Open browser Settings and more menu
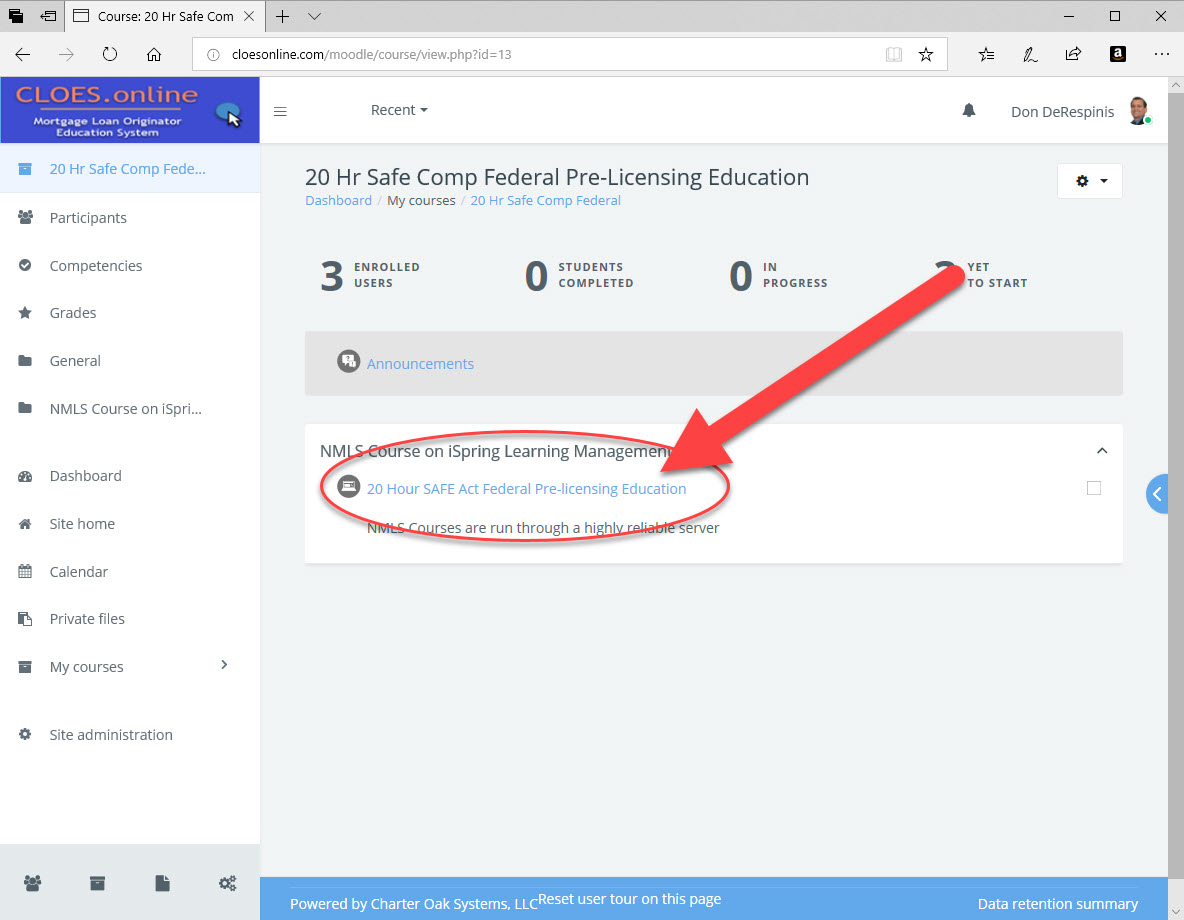1184x920 pixels. tap(1161, 54)
